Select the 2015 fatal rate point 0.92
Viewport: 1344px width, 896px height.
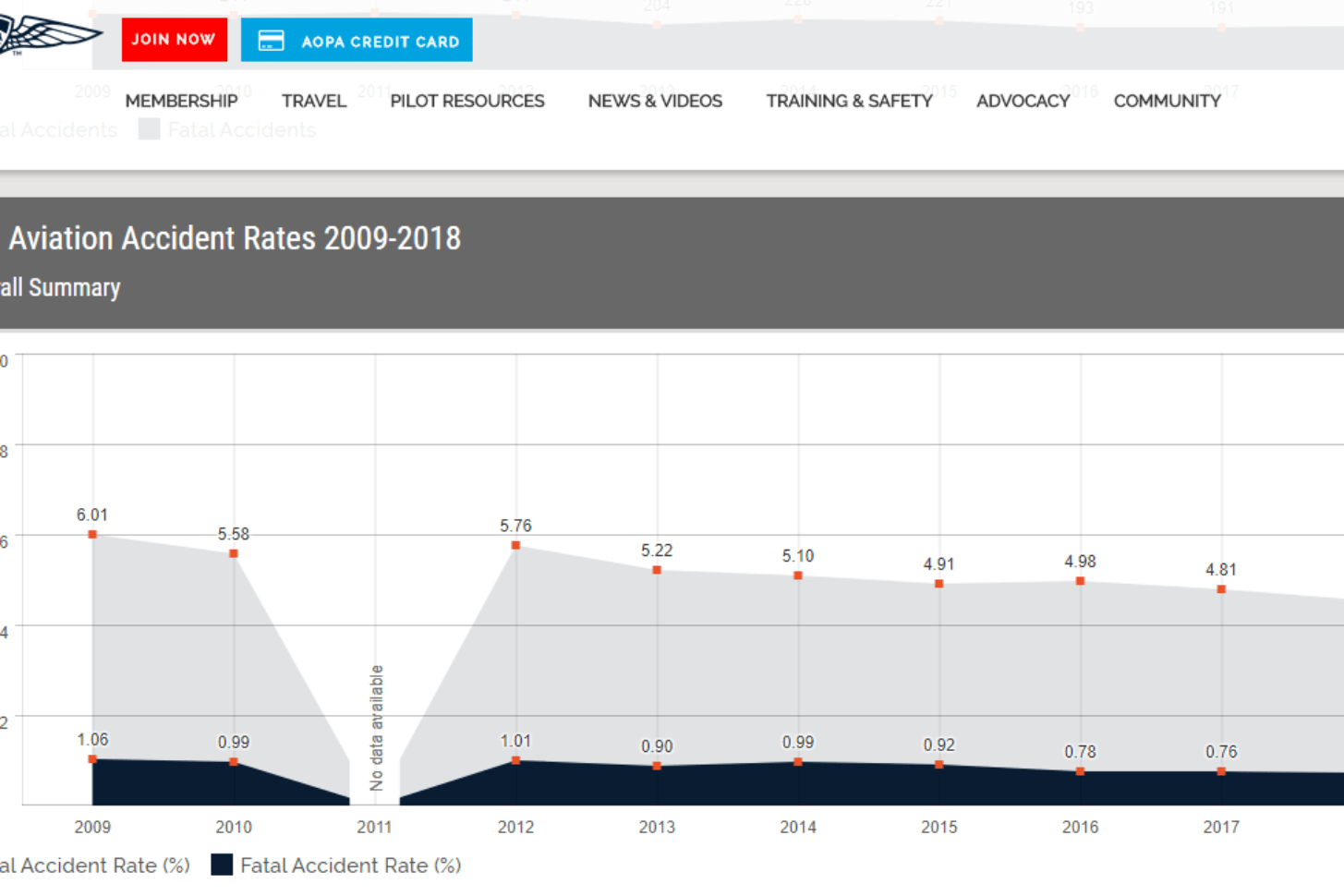[x=938, y=765]
